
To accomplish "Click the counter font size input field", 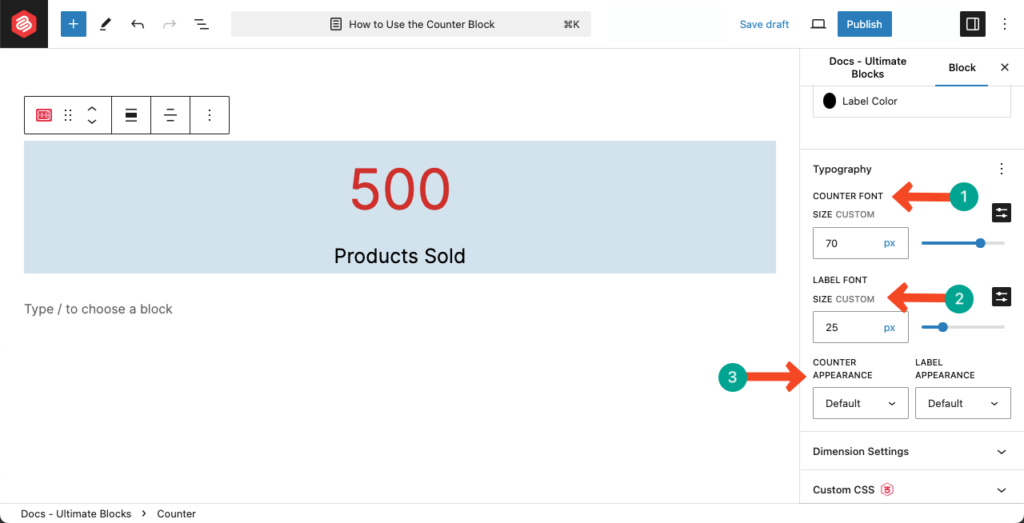I will click(846, 243).
